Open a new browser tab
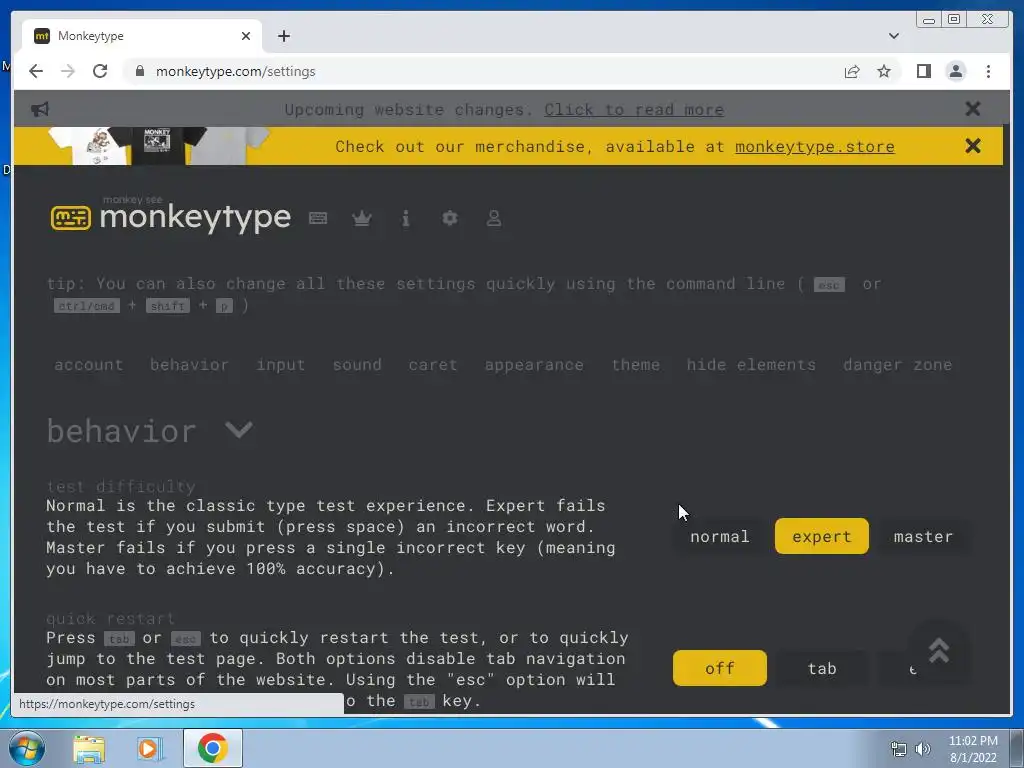Image resolution: width=1024 pixels, height=768 pixels. [x=283, y=36]
